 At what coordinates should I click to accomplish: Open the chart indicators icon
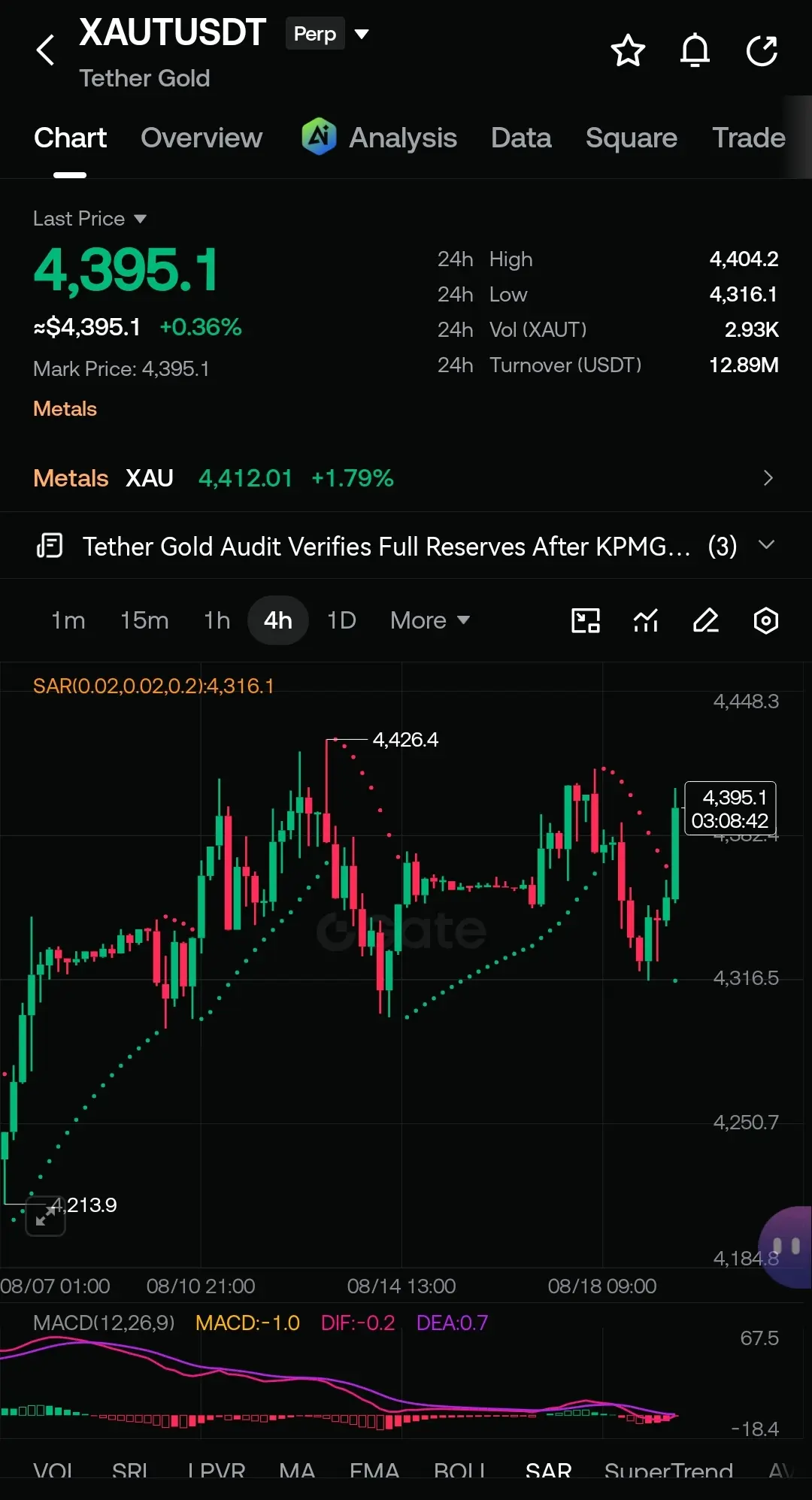(646, 620)
